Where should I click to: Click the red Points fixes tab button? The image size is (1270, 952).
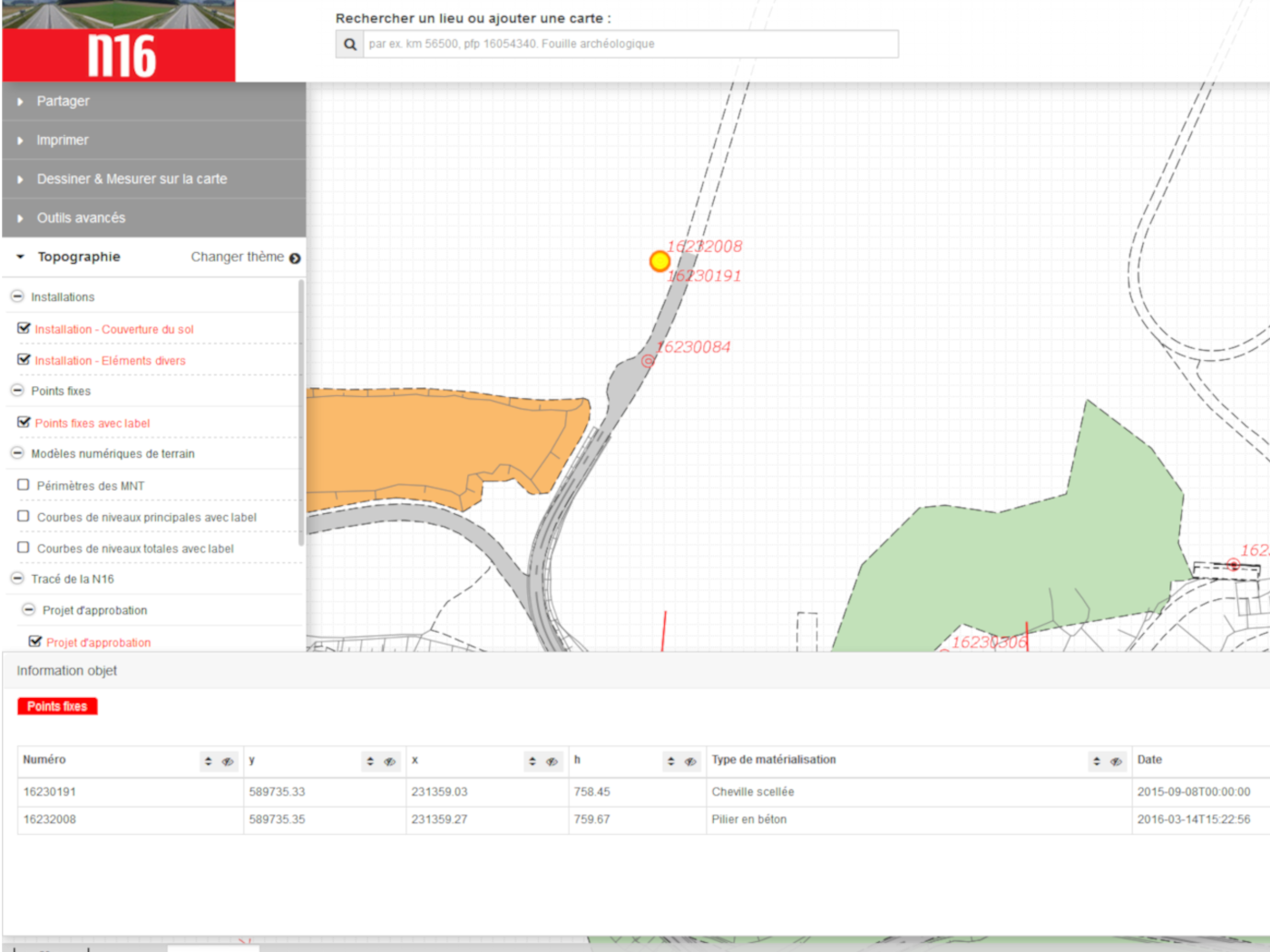57,706
